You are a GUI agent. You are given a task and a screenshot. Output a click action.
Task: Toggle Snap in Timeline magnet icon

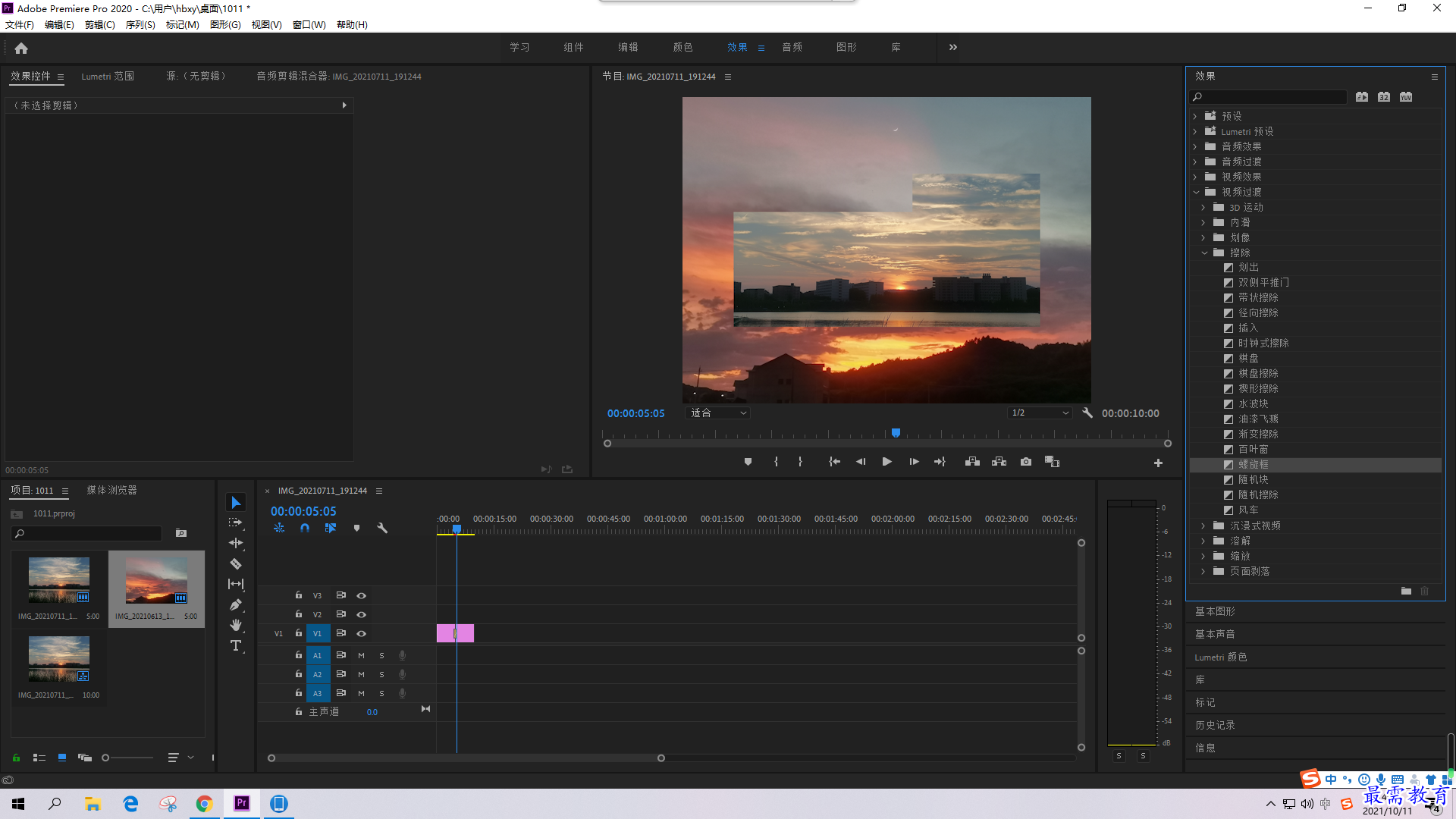tap(305, 528)
